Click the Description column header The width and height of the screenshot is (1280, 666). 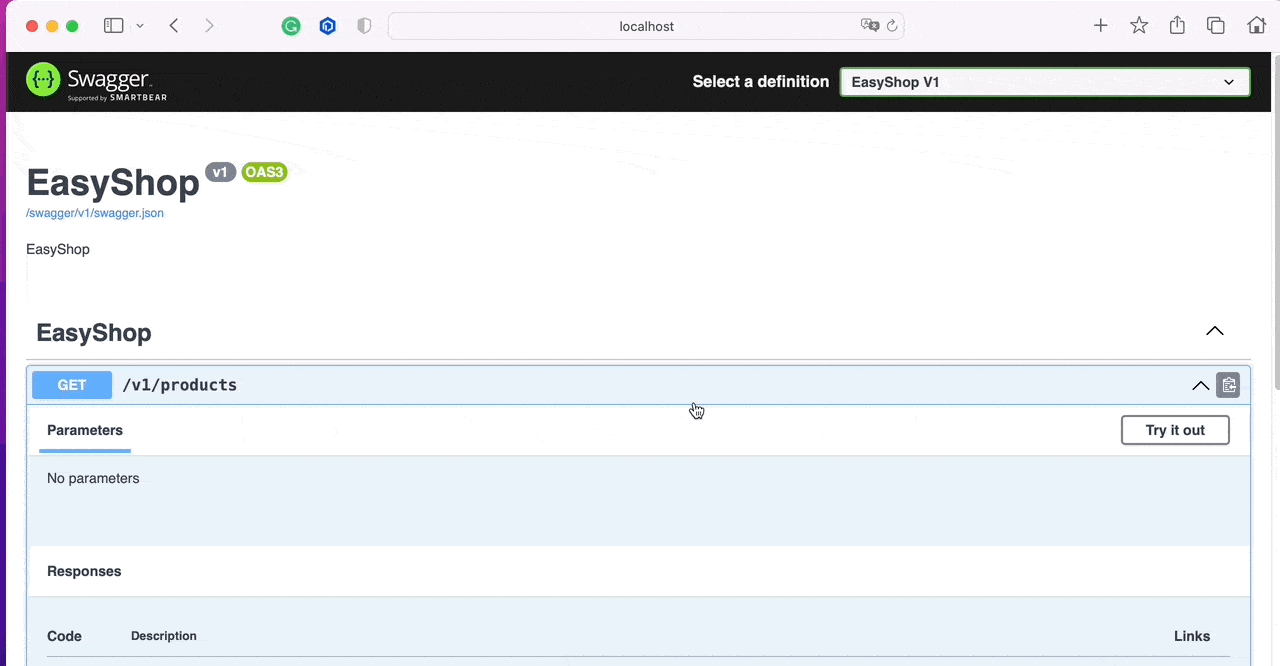point(164,636)
